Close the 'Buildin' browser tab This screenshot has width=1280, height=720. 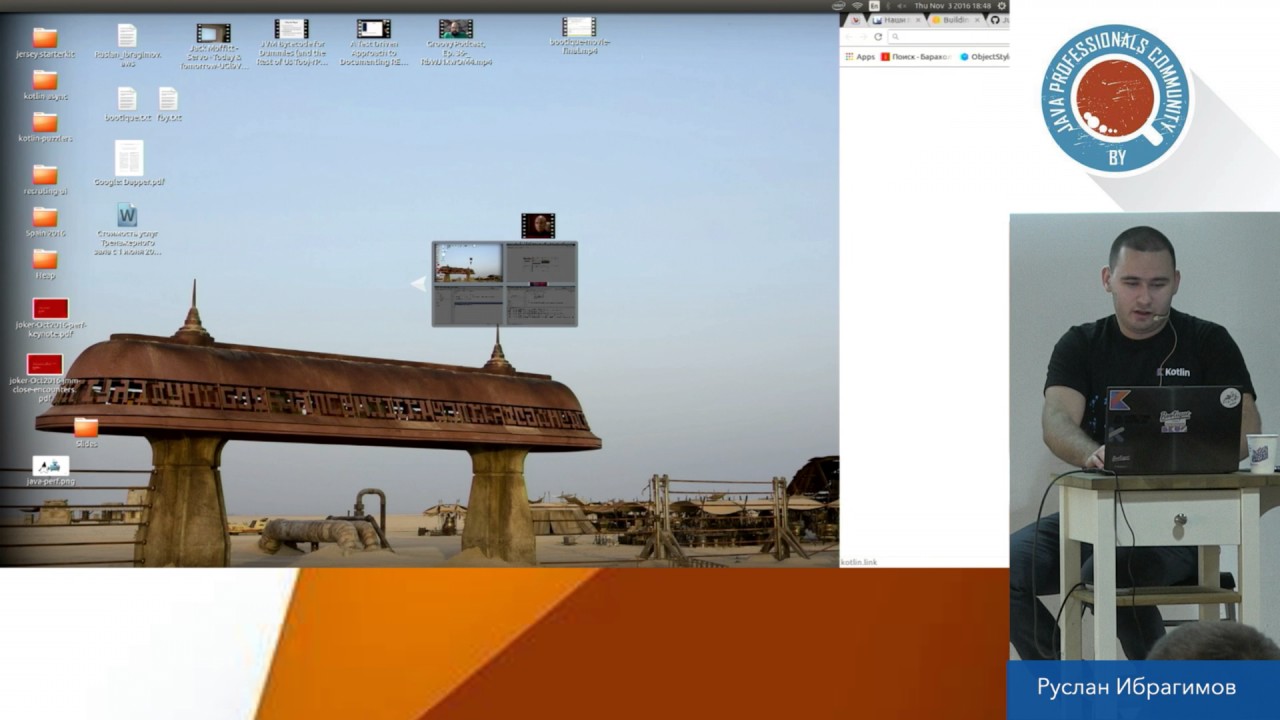coord(977,20)
